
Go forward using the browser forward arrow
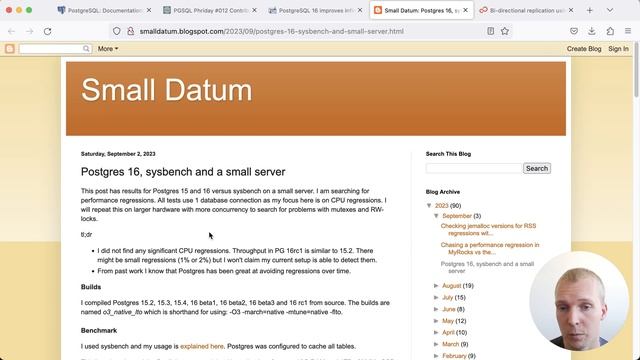tap(29, 31)
